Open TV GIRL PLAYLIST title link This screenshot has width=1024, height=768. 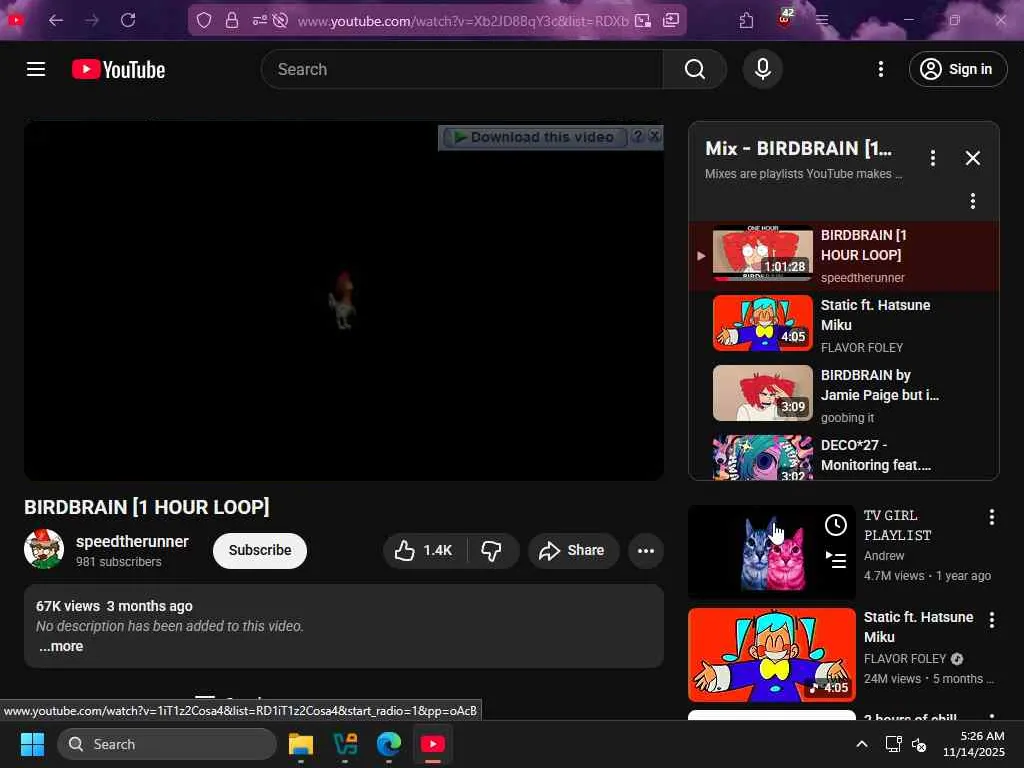click(x=897, y=525)
